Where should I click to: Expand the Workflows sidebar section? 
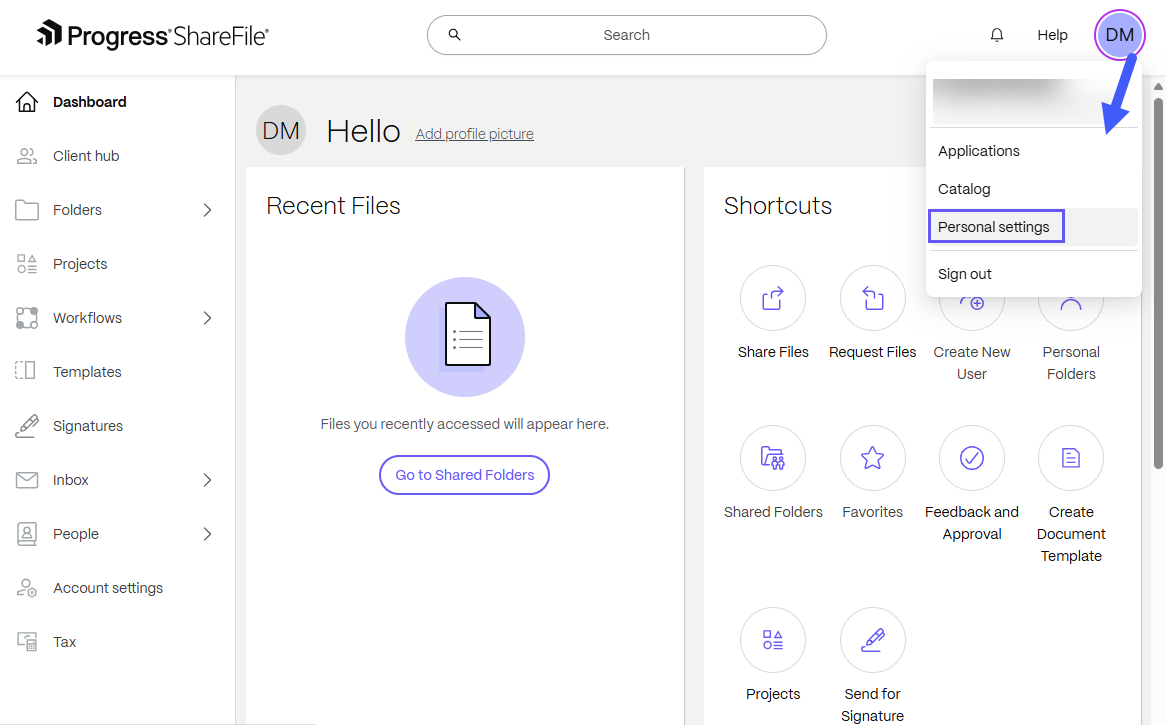[x=209, y=317]
